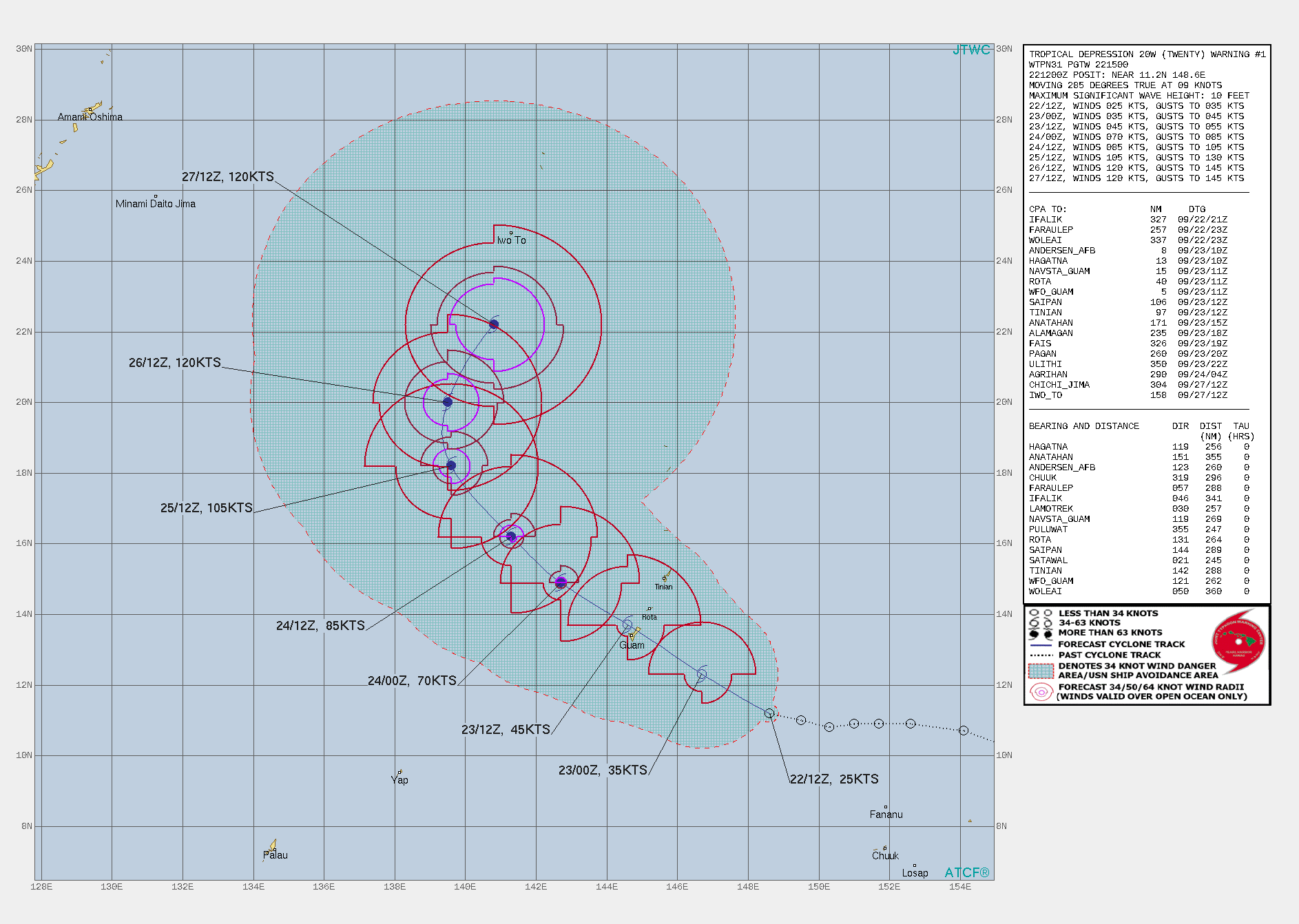The height and width of the screenshot is (924, 1299).
Task: Click the 'CPA TO:' table heading
Action: [1048, 209]
